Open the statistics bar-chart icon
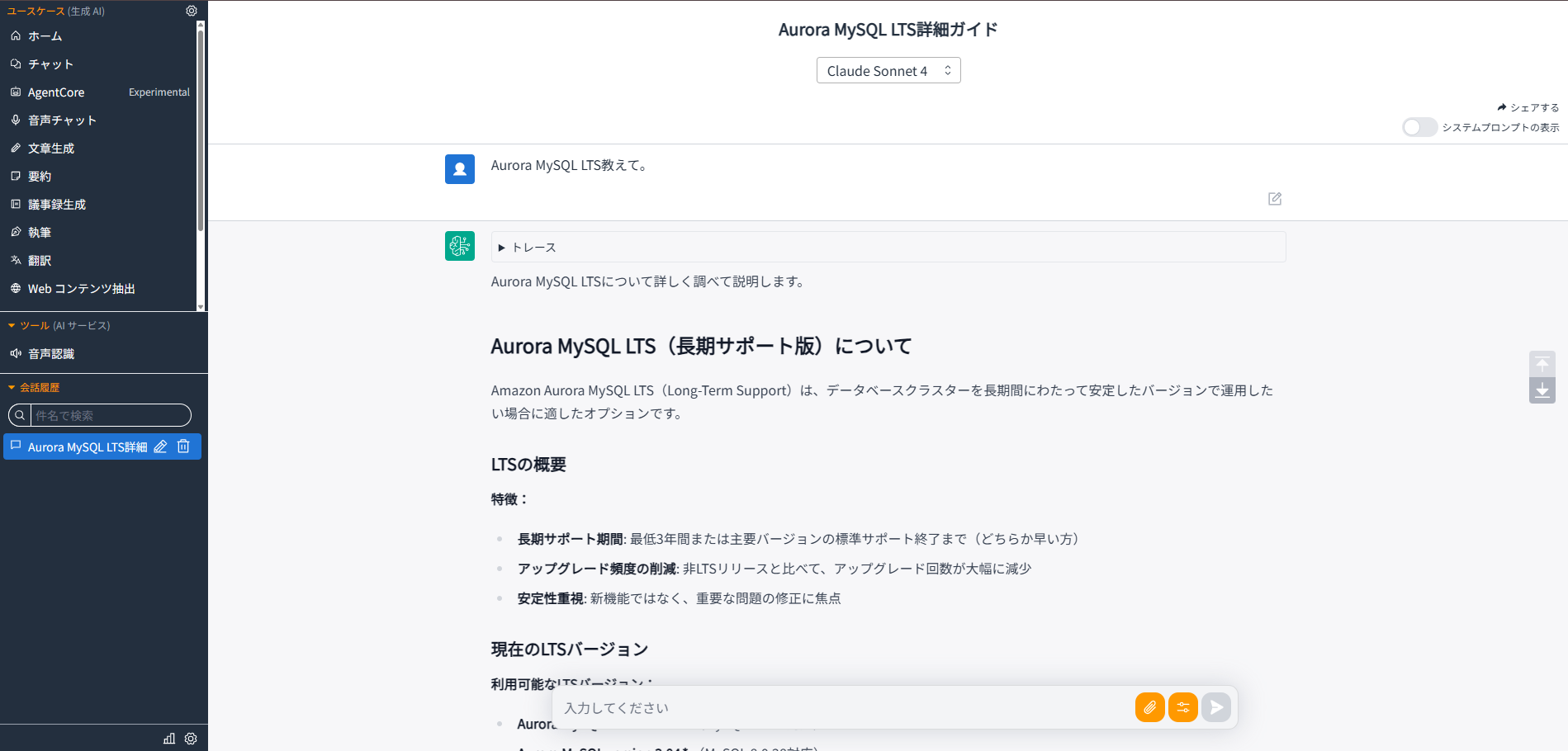Viewport: 1568px width, 751px height. tap(169, 739)
